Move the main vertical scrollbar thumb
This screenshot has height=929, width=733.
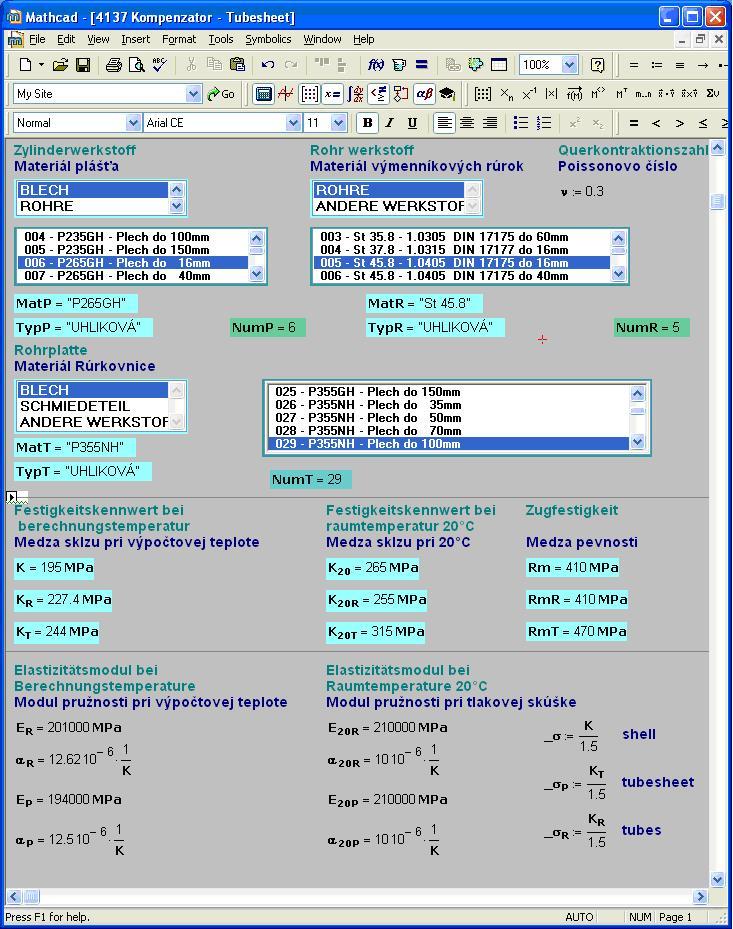tap(718, 201)
